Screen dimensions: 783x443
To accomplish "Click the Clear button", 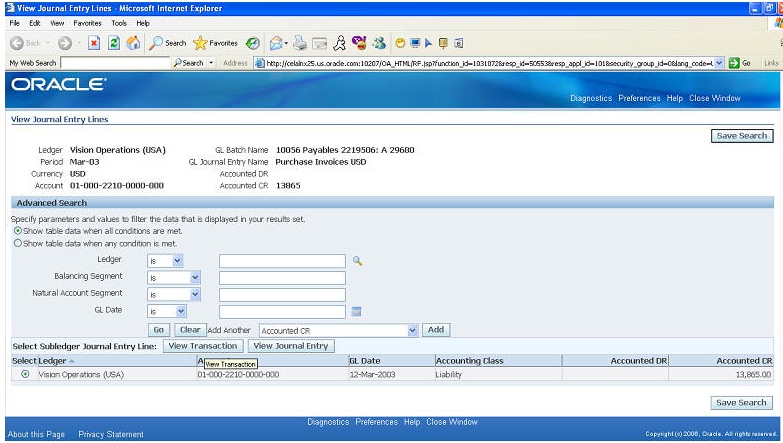I will pos(190,330).
